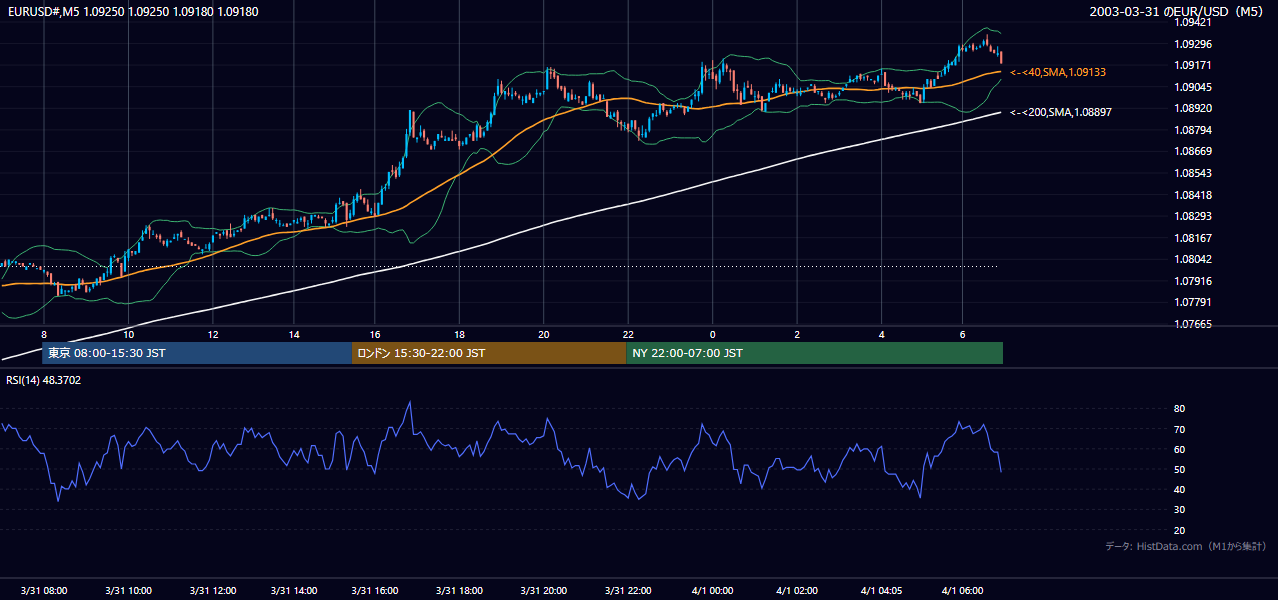
Task: Click hour label 2 under the price chart
Action: click(797, 334)
